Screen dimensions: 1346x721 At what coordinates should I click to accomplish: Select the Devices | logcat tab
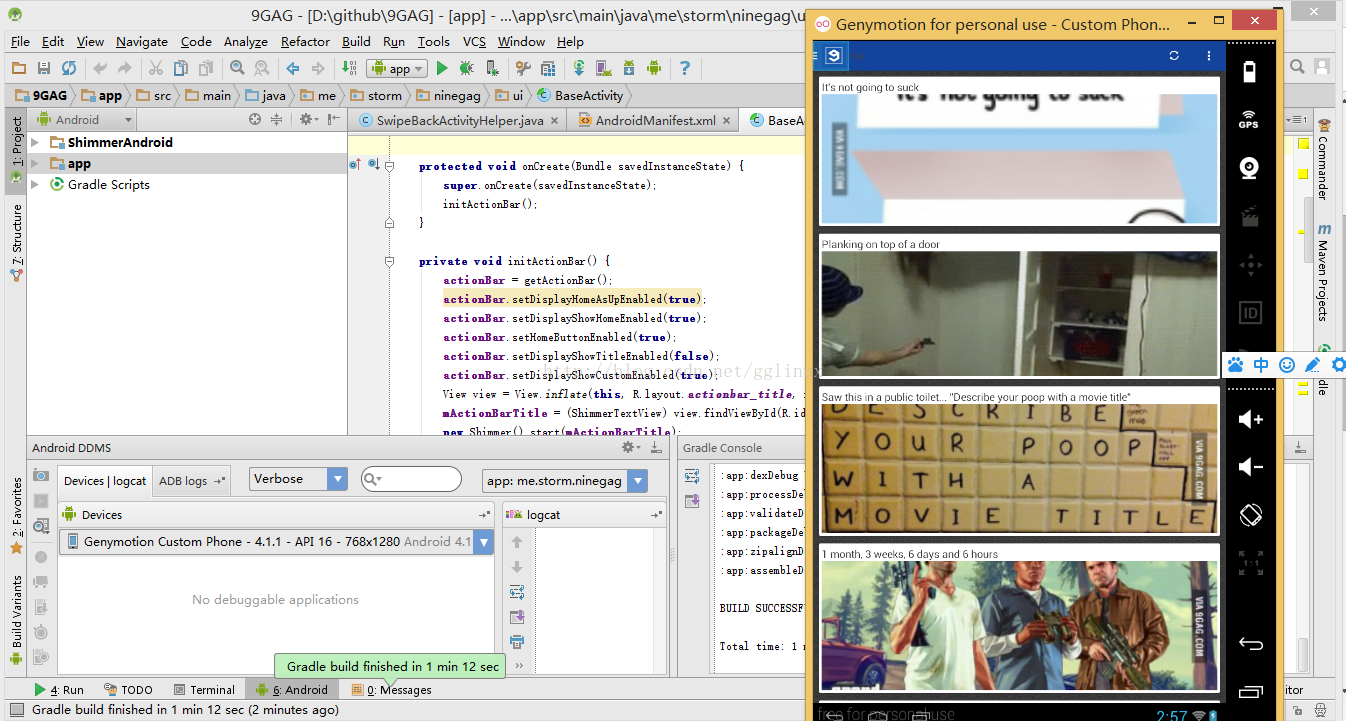click(x=105, y=480)
